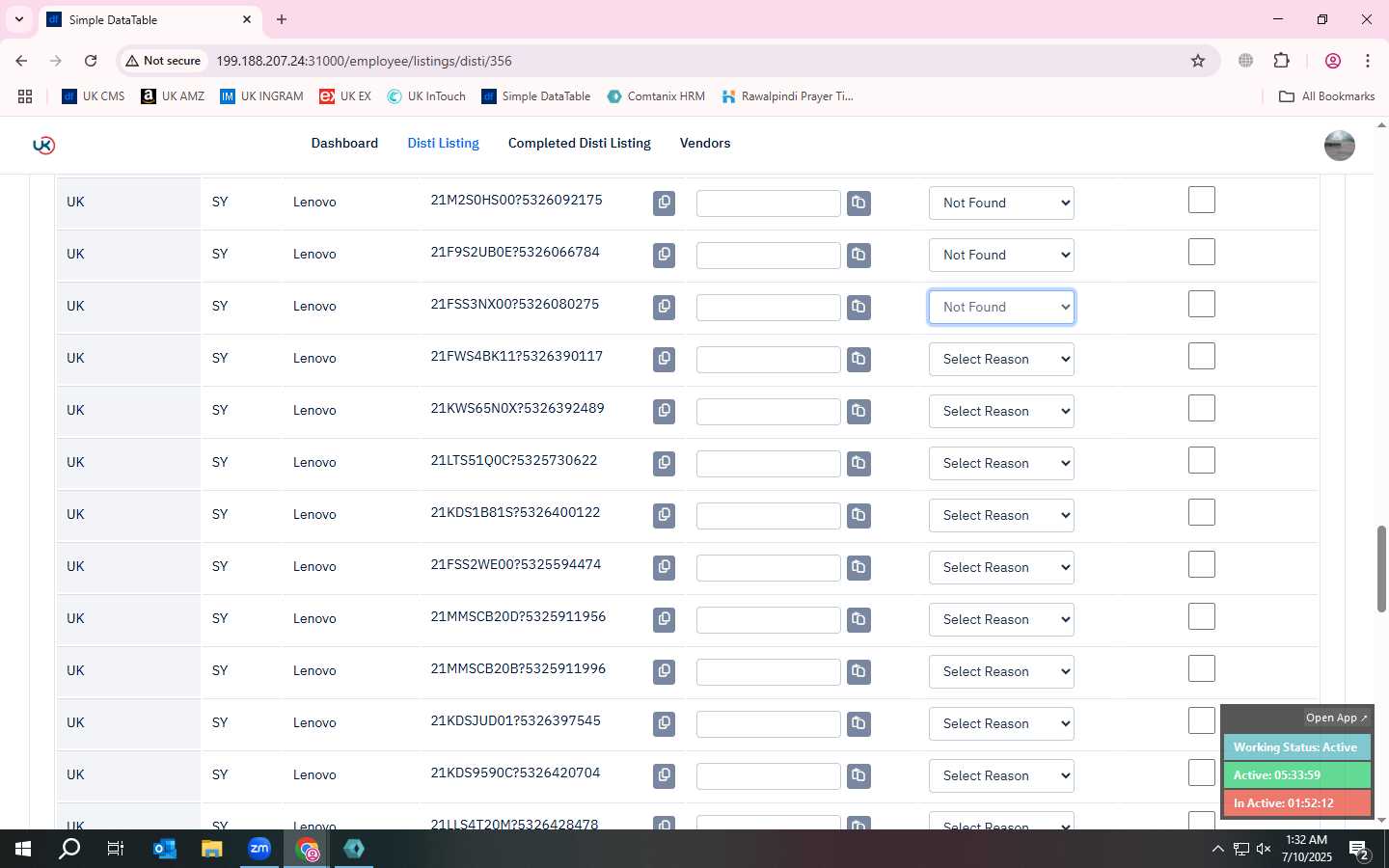The width and height of the screenshot is (1389, 868).
Task: Open Select Reason dropdown for 21LTS51Q0C row
Action: click(1001, 463)
